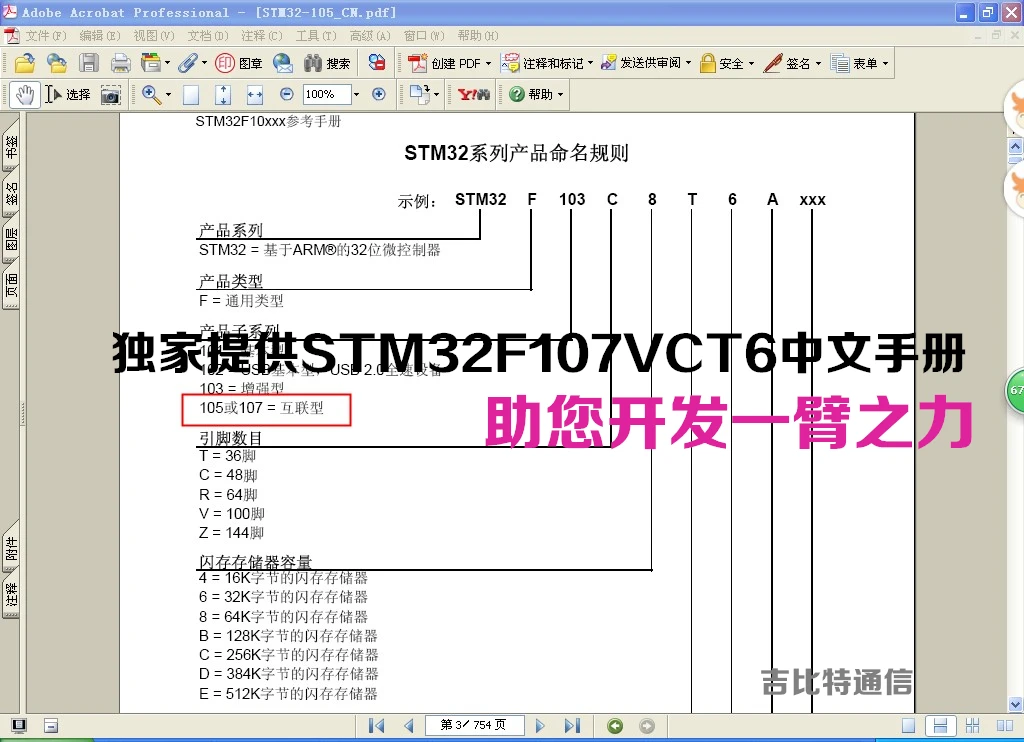Click the Sign document pen icon
This screenshot has height=742, width=1024.
pos(771,63)
